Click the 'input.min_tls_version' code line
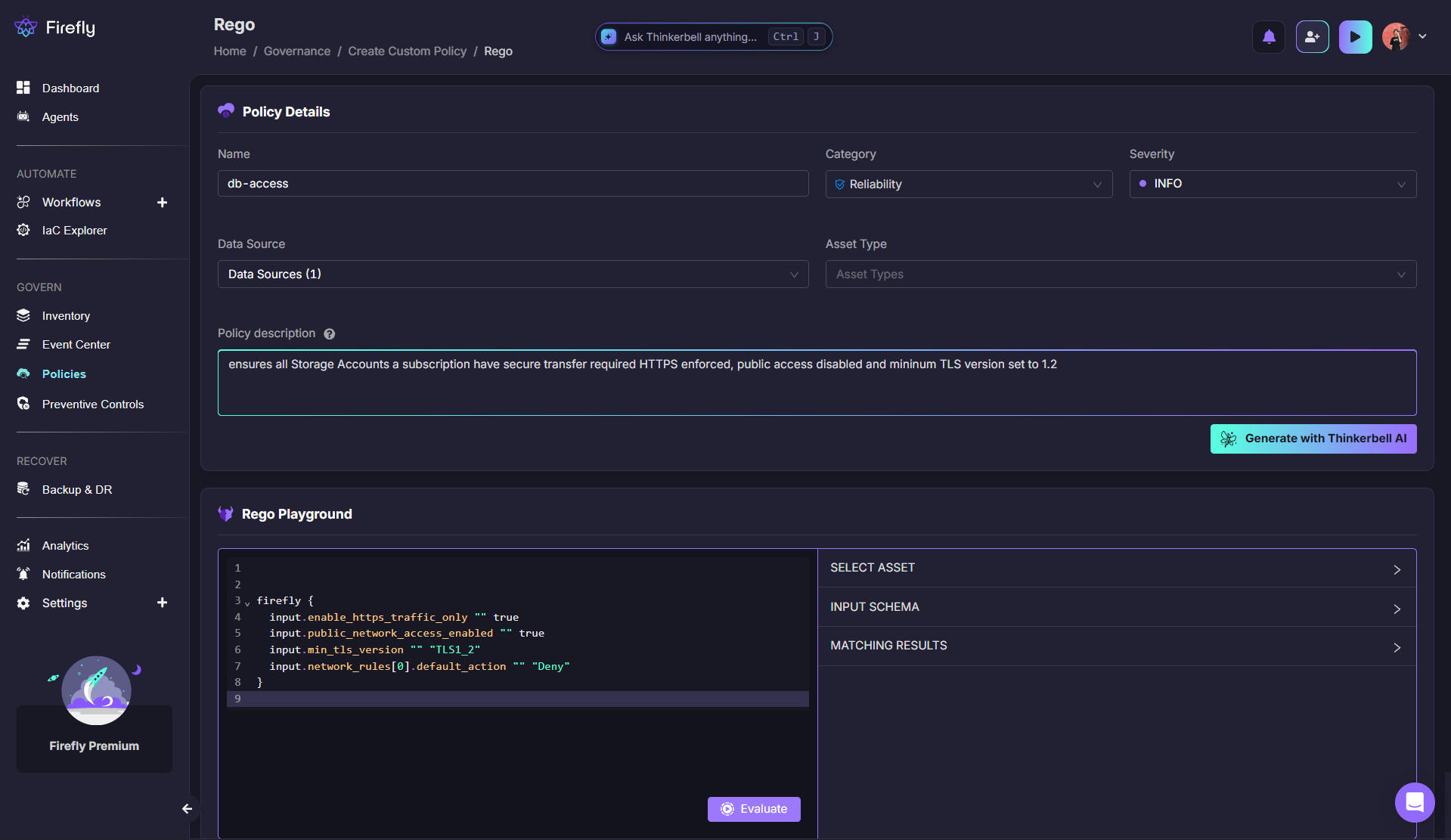Viewport: 1451px width, 840px height. [x=375, y=649]
